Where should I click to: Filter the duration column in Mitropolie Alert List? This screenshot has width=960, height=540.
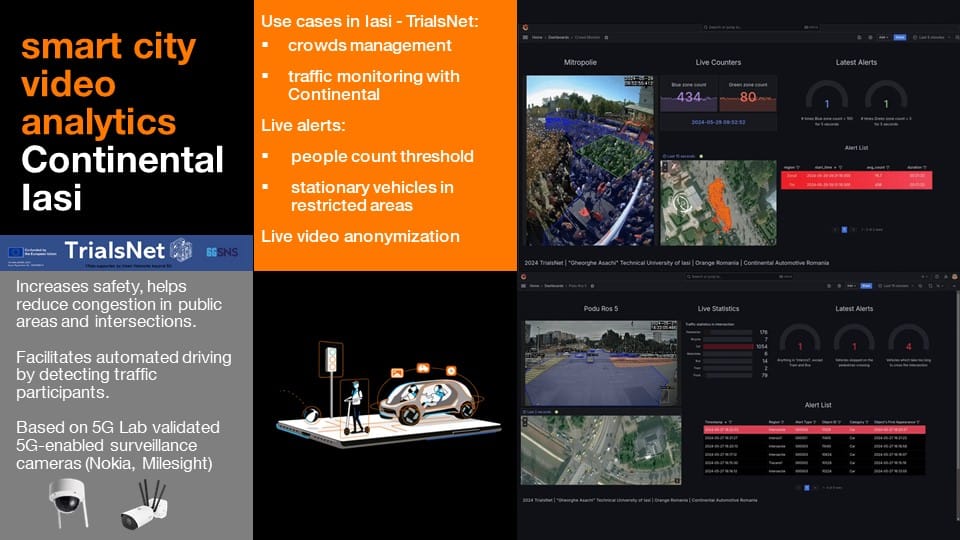click(924, 167)
